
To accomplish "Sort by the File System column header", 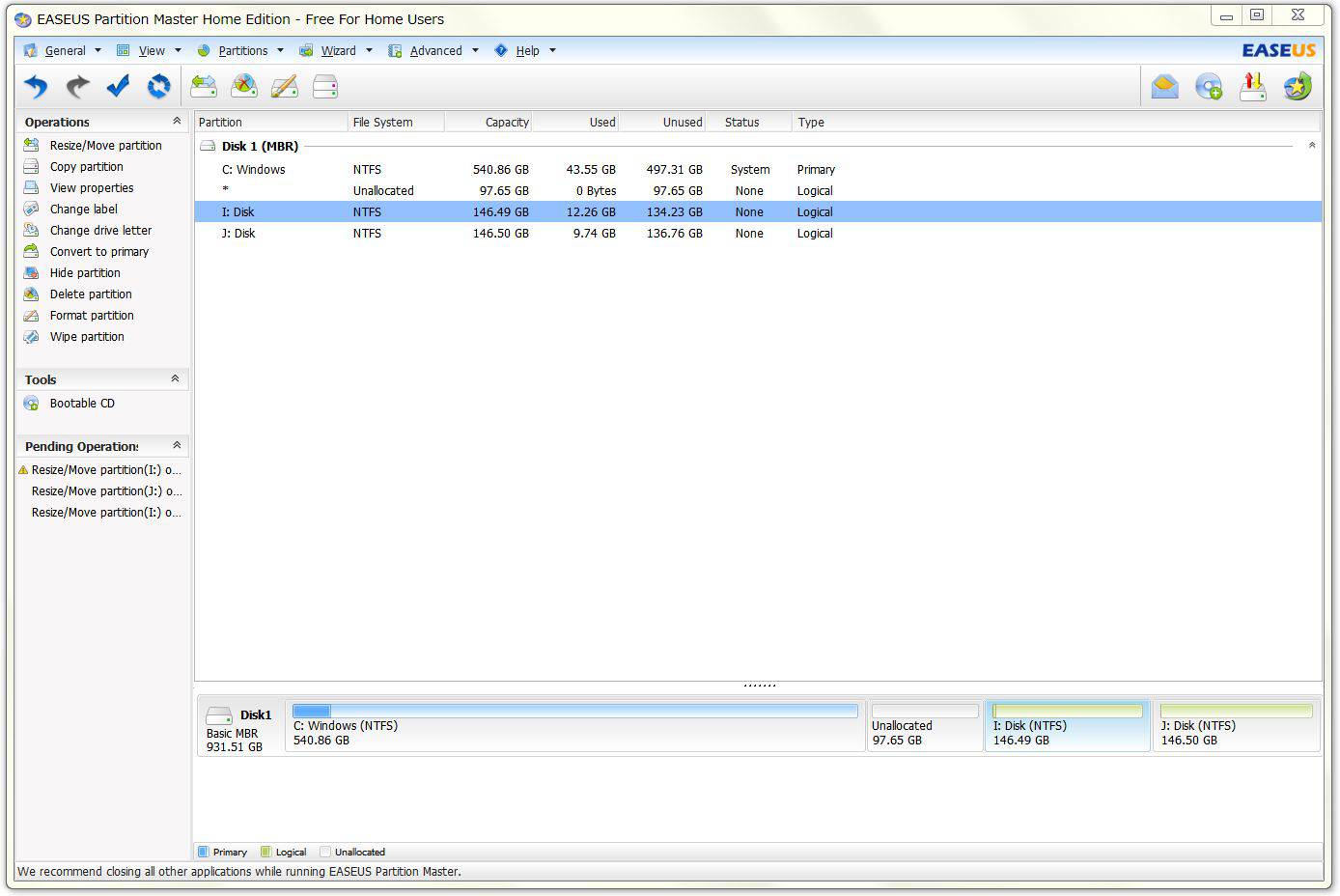I will click(x=396, y=122).
